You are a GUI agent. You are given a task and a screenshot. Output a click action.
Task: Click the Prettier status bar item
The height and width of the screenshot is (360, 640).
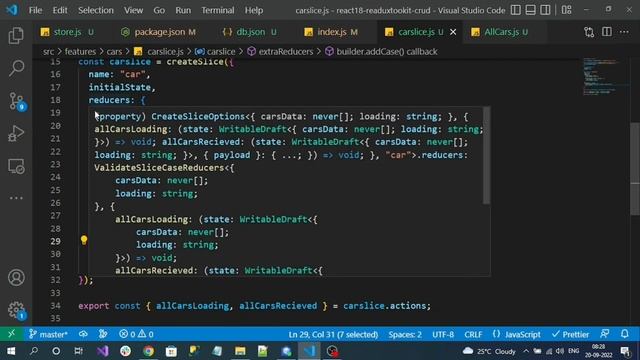(x=570, y=334)
